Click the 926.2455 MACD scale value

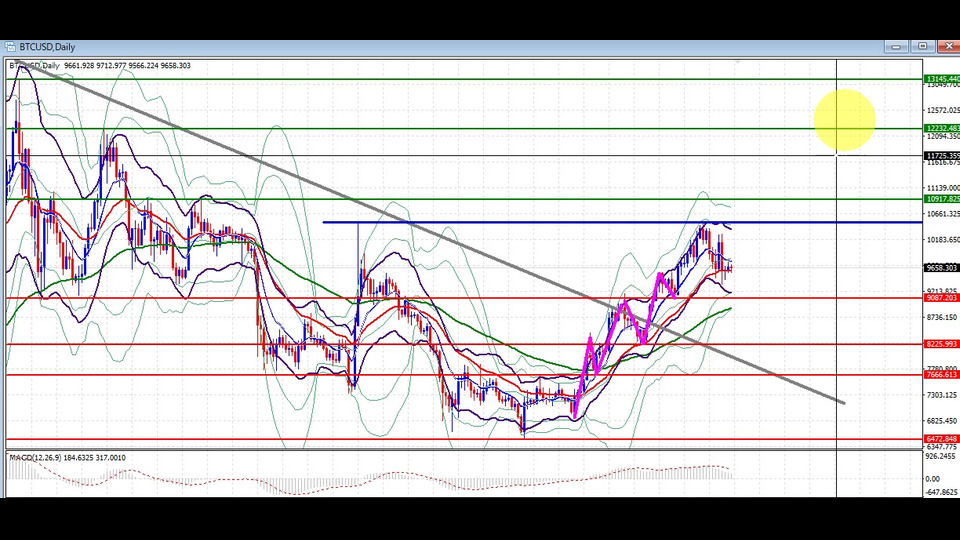(942, 456)
